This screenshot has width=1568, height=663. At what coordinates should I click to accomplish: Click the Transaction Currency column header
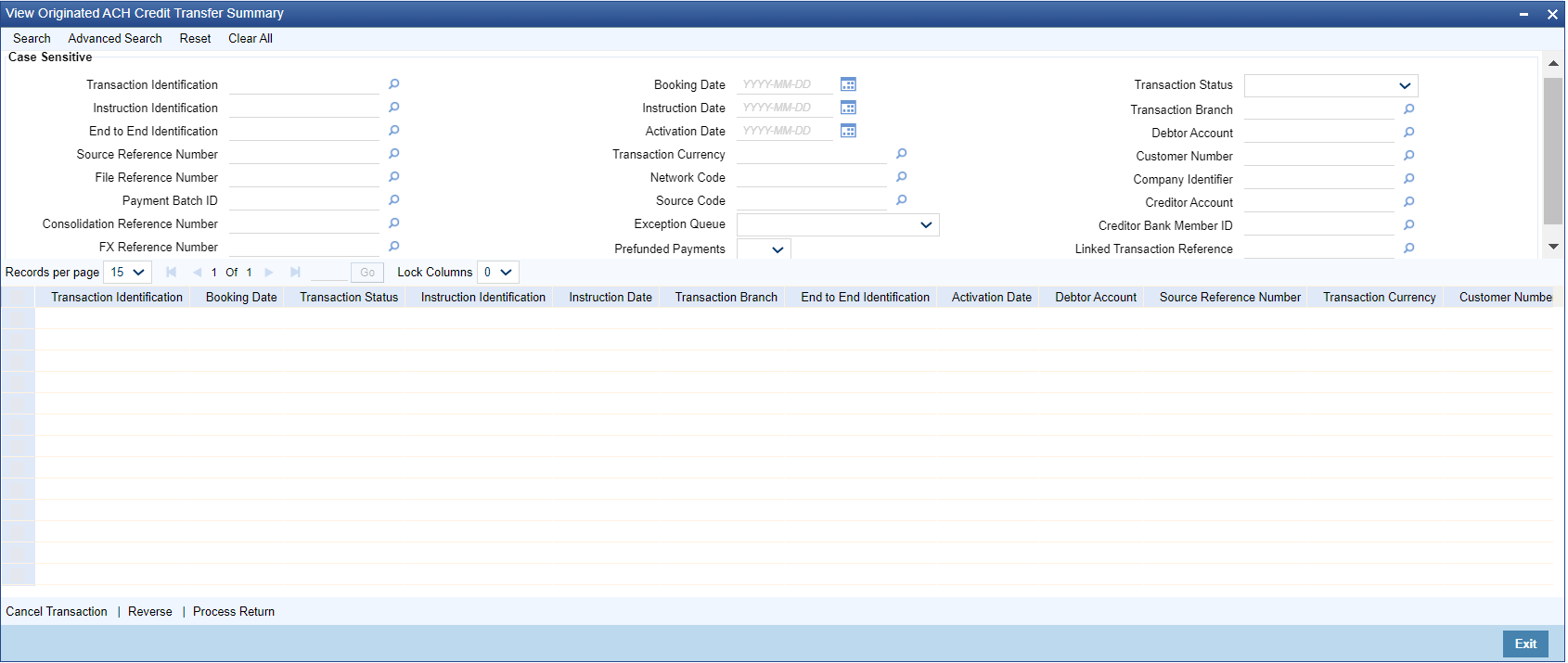coord(1380,298)
